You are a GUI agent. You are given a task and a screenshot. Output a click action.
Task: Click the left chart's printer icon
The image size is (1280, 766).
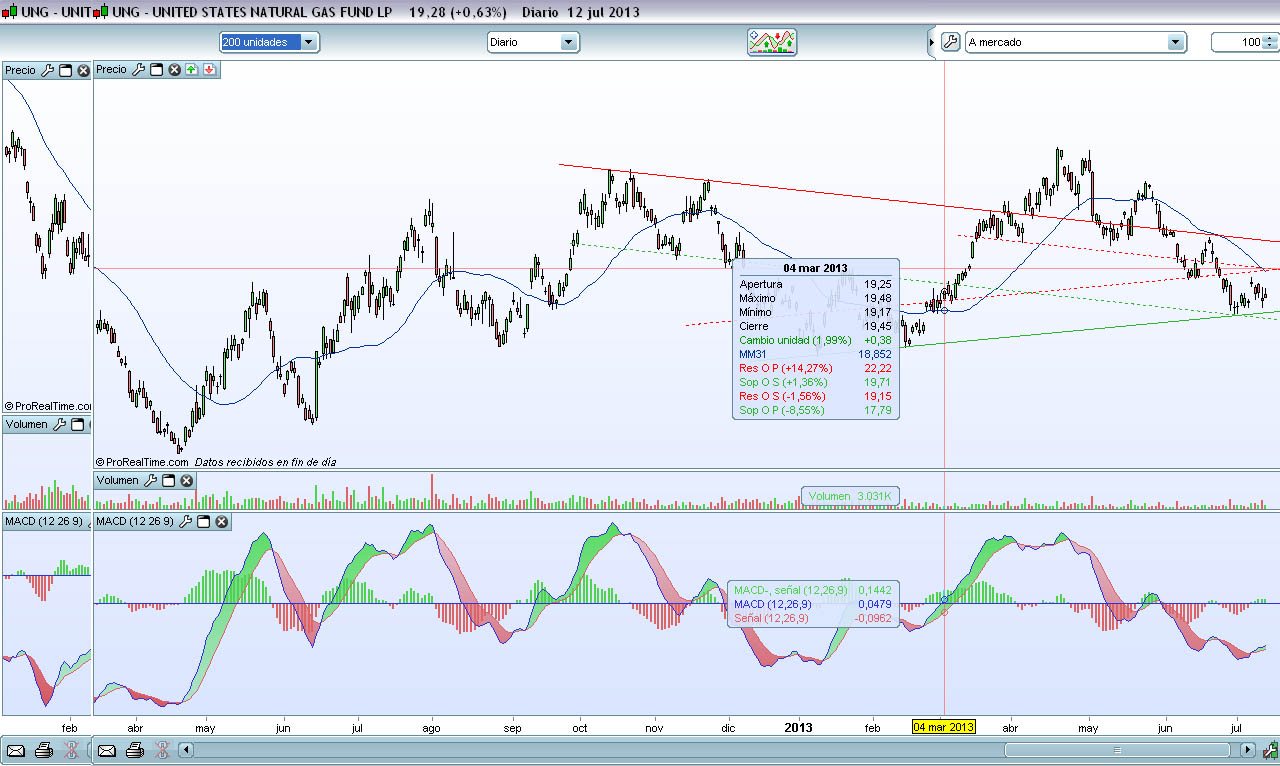[43, 750]
